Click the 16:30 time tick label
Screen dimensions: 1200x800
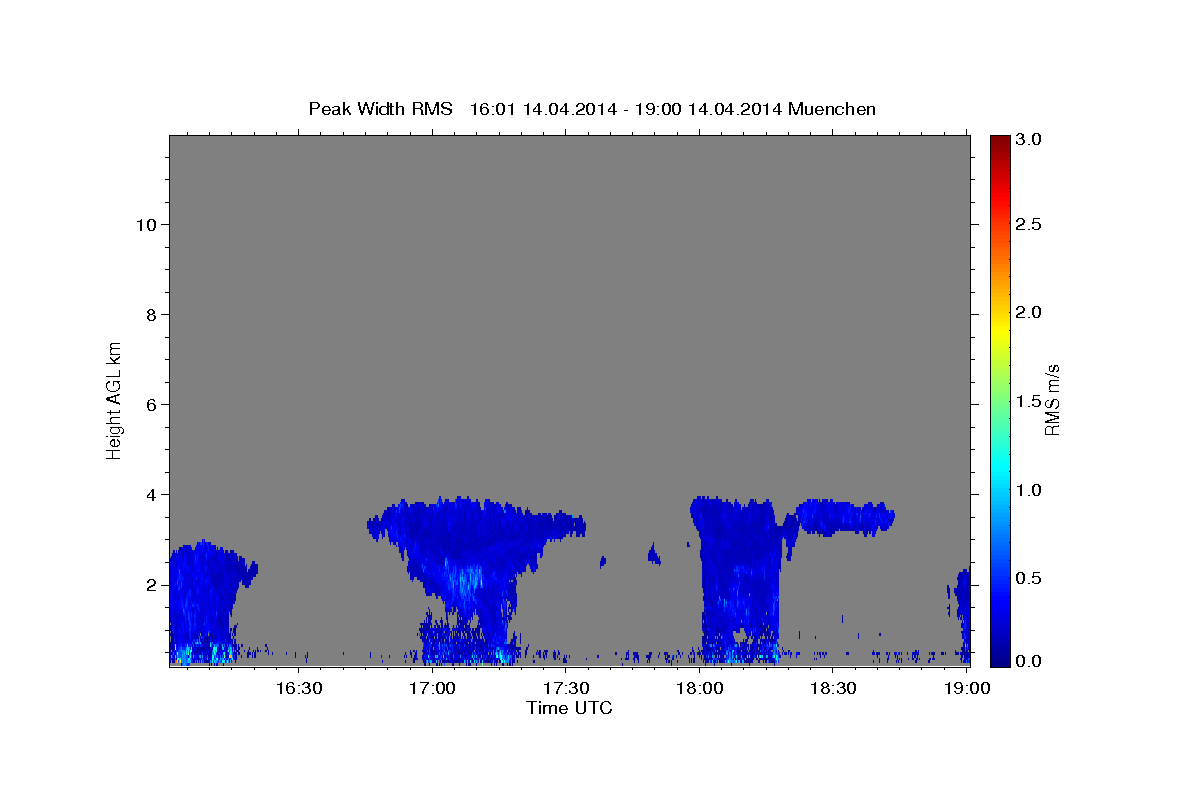pyautogui.click(x=298, y=688)
